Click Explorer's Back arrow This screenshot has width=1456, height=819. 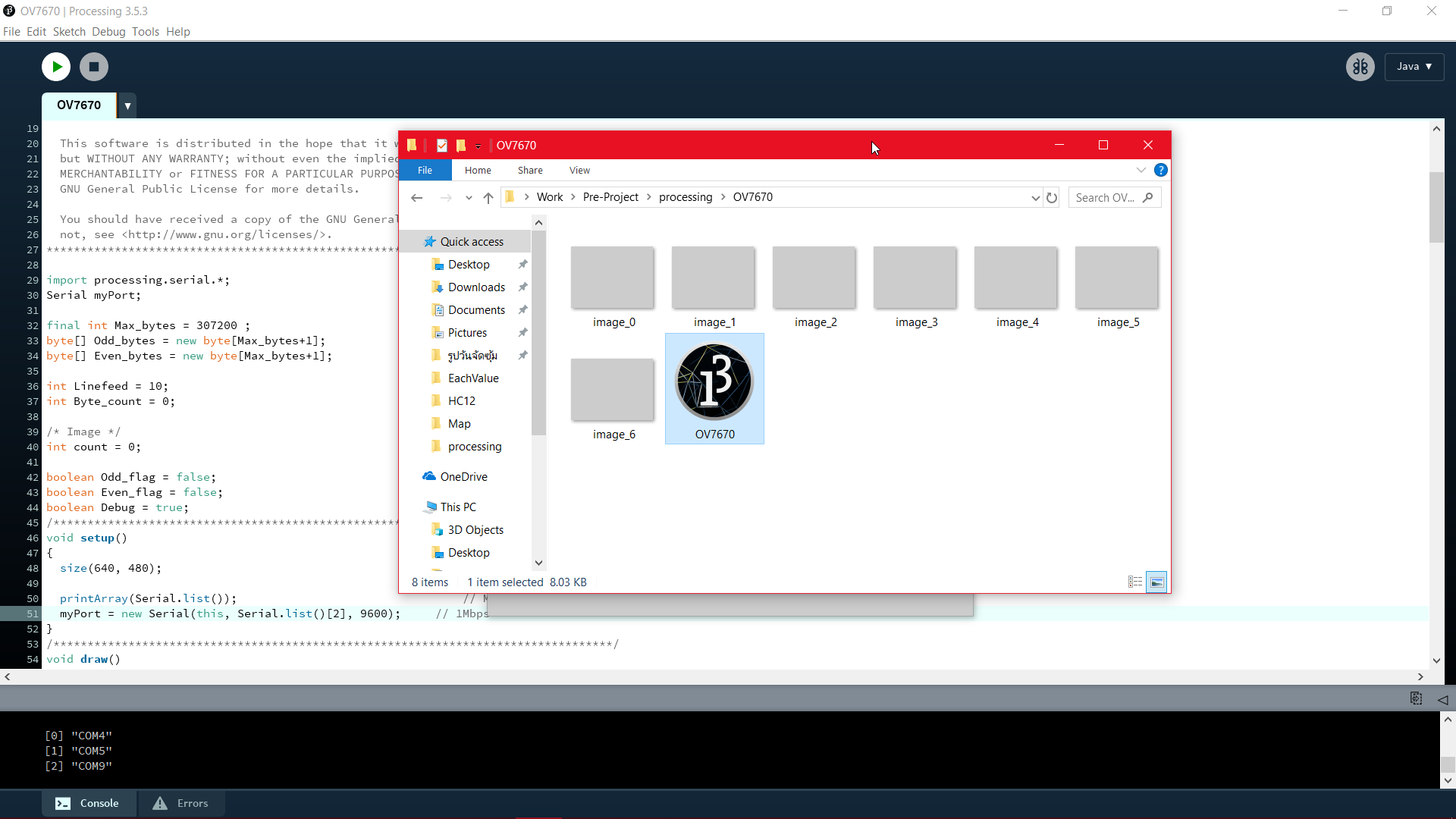pos(416,198)
